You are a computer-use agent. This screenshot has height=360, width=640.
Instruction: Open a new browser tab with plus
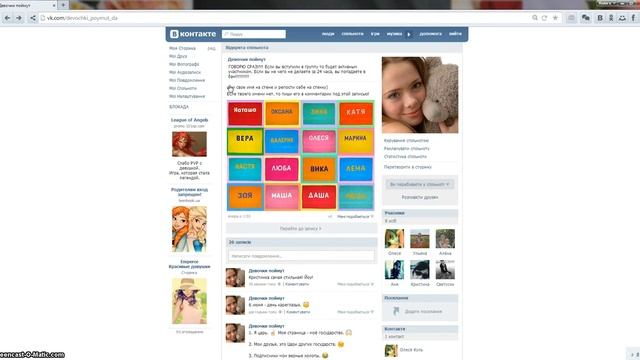click(x=63, y=5)
